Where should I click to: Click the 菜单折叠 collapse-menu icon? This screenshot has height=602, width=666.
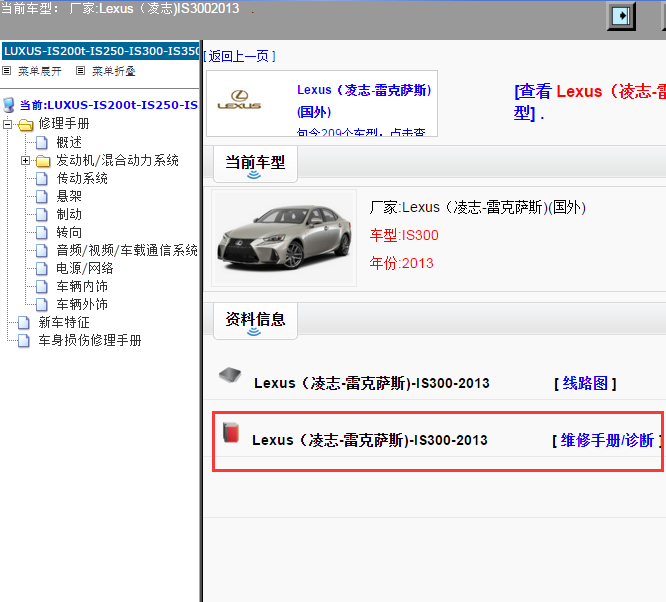click(80, 71)
